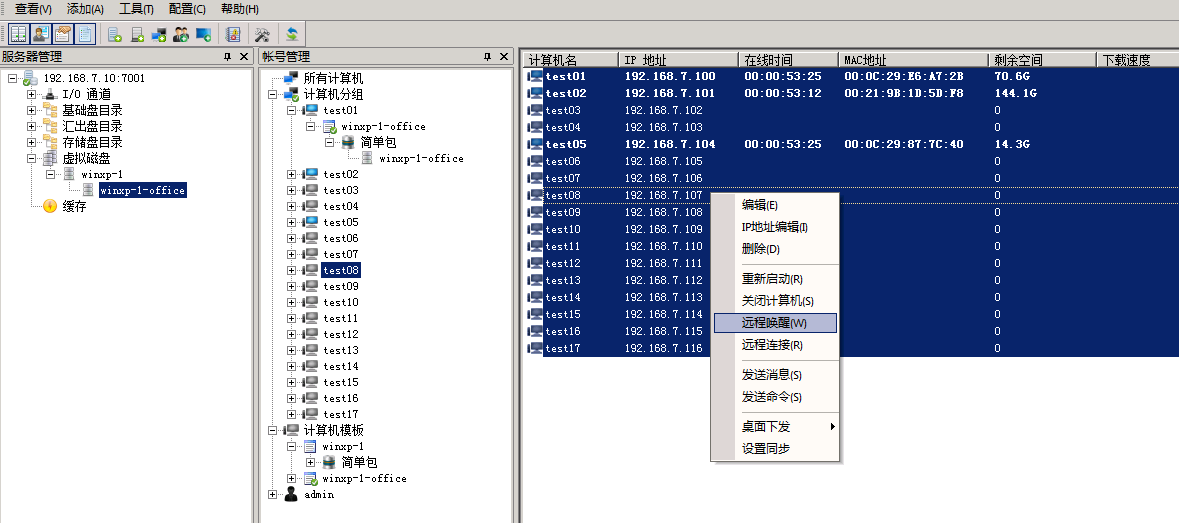The width and height of the screenshot is (1179, 523).
Task: Open the warning log notebook icon
Action: [x=233, y=34]
